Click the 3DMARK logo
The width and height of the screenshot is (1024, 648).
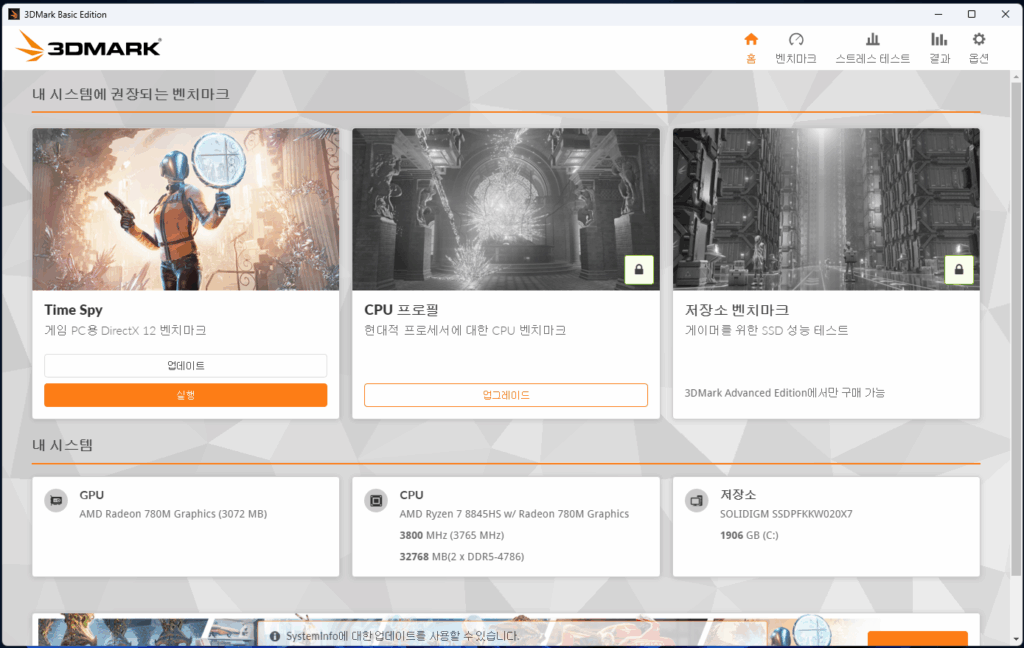coord(89,46)
